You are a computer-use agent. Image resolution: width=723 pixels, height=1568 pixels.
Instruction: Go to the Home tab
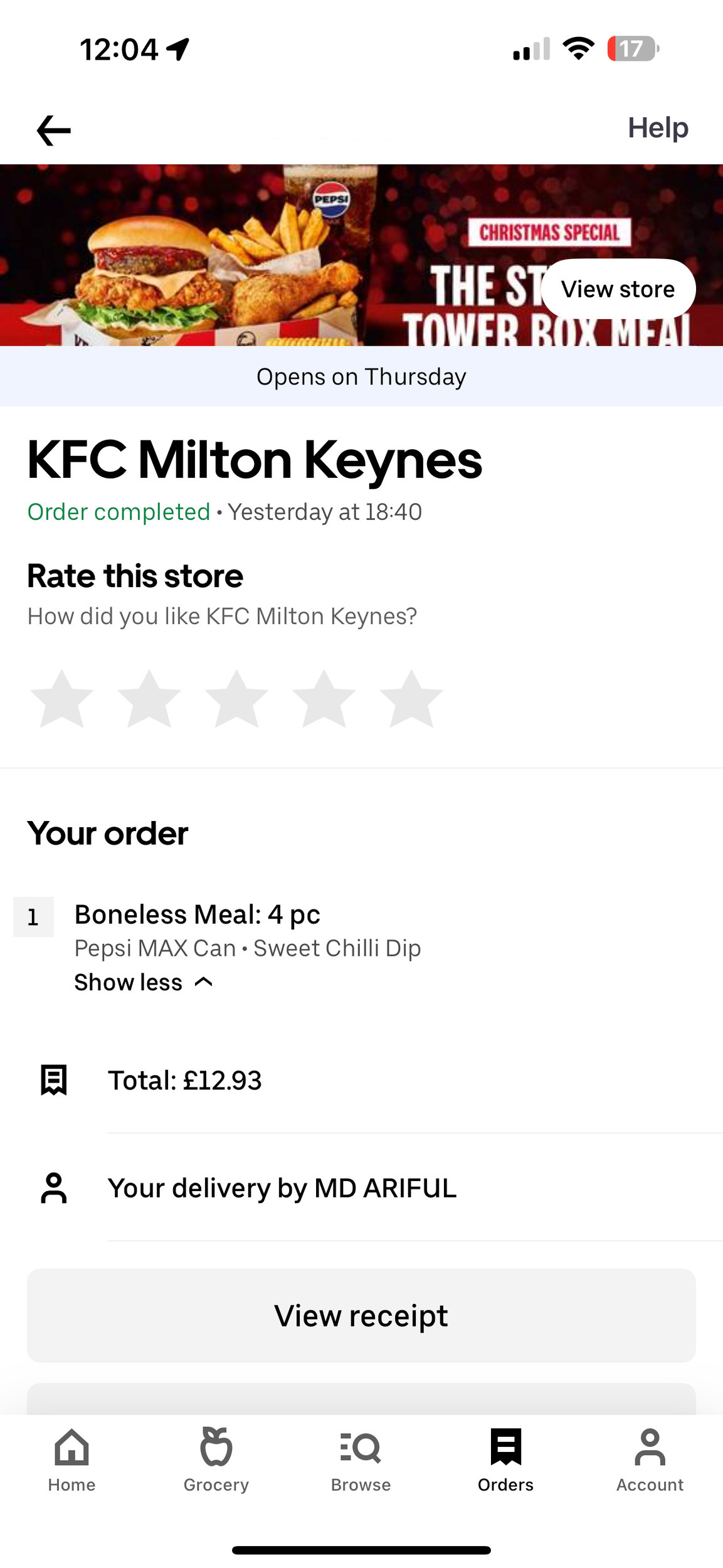coord(71,1460)
